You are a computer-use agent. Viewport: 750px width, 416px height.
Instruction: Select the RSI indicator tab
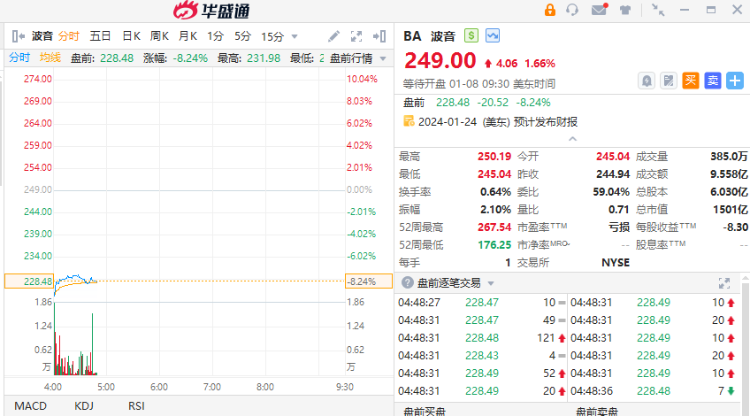[136, 406]
